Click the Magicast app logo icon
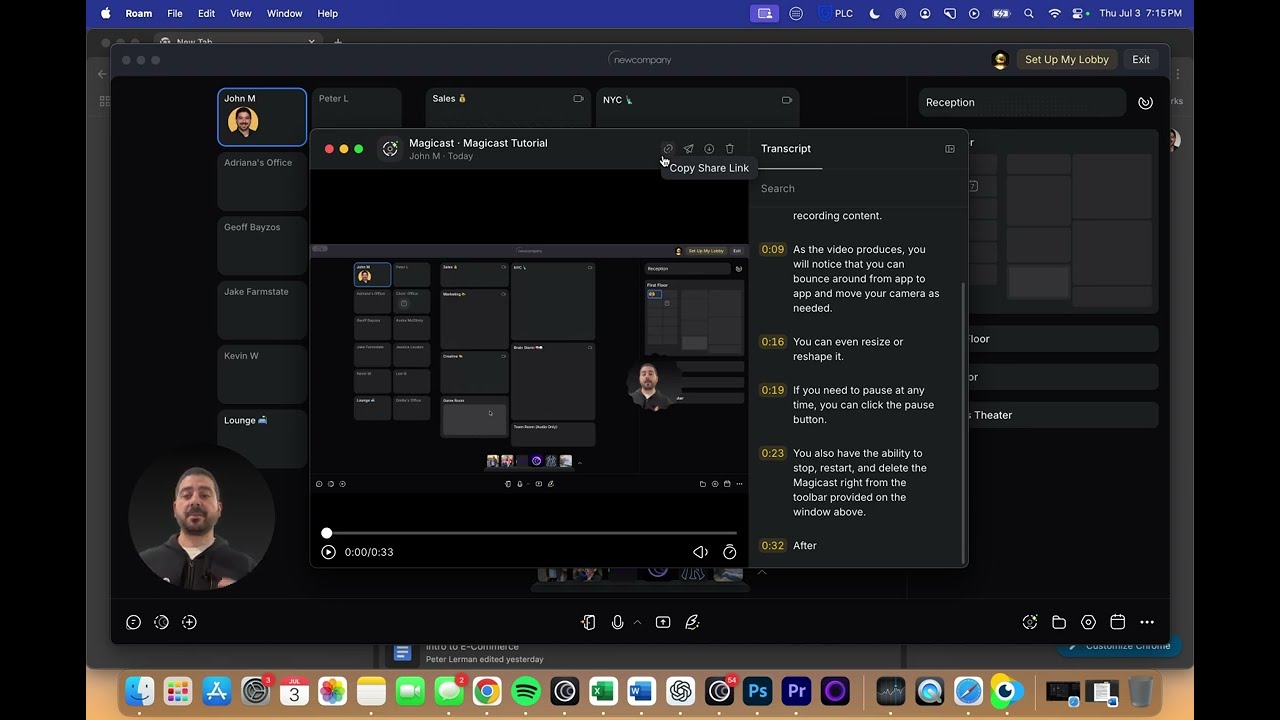The width and height of the screenshot is (1280, 720). (x=390, y=149)
